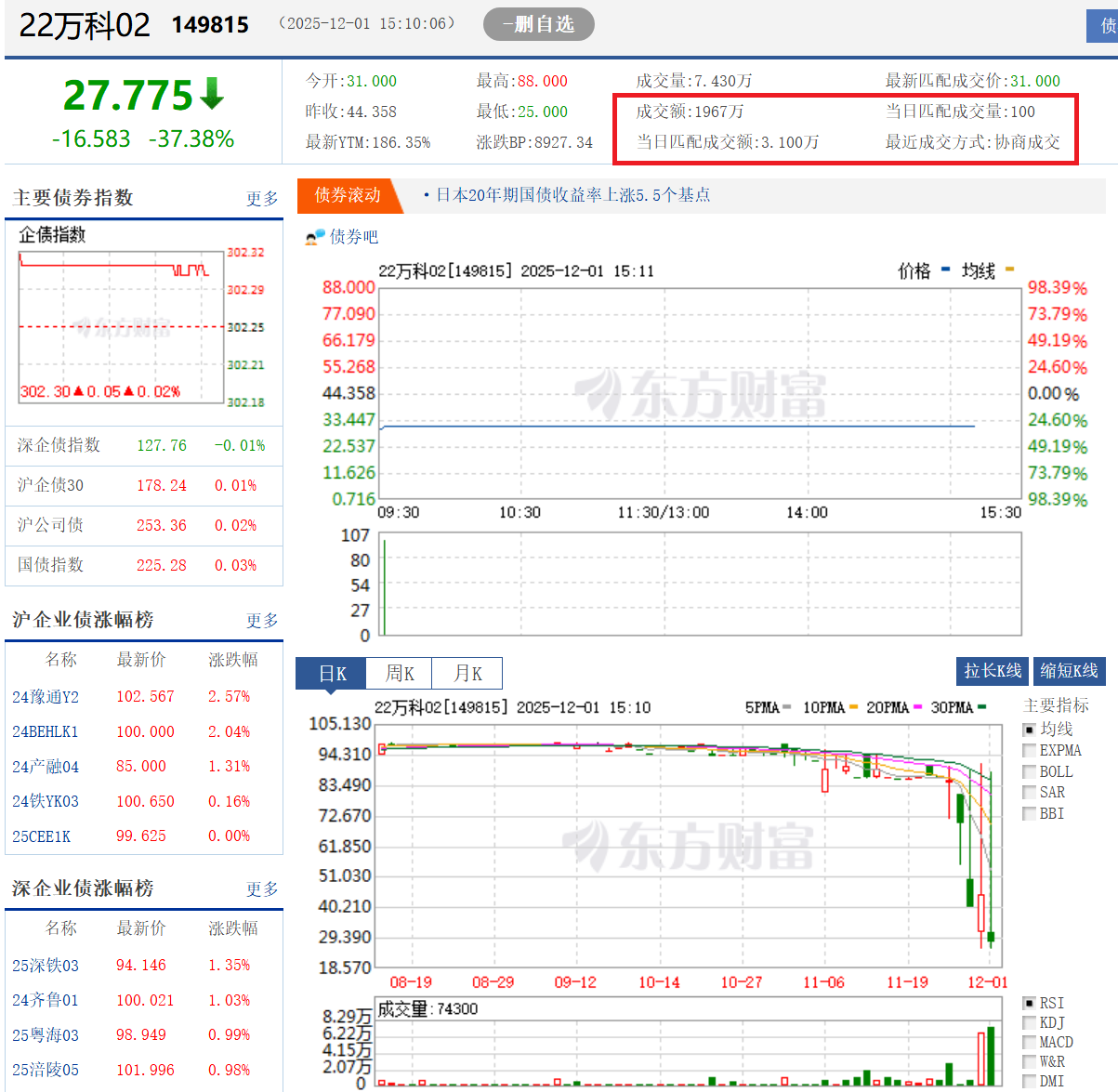This screenshot has width=1118, height=1092.
Task: Enable the BOLL indicator option
Action: pos(1029,771)
